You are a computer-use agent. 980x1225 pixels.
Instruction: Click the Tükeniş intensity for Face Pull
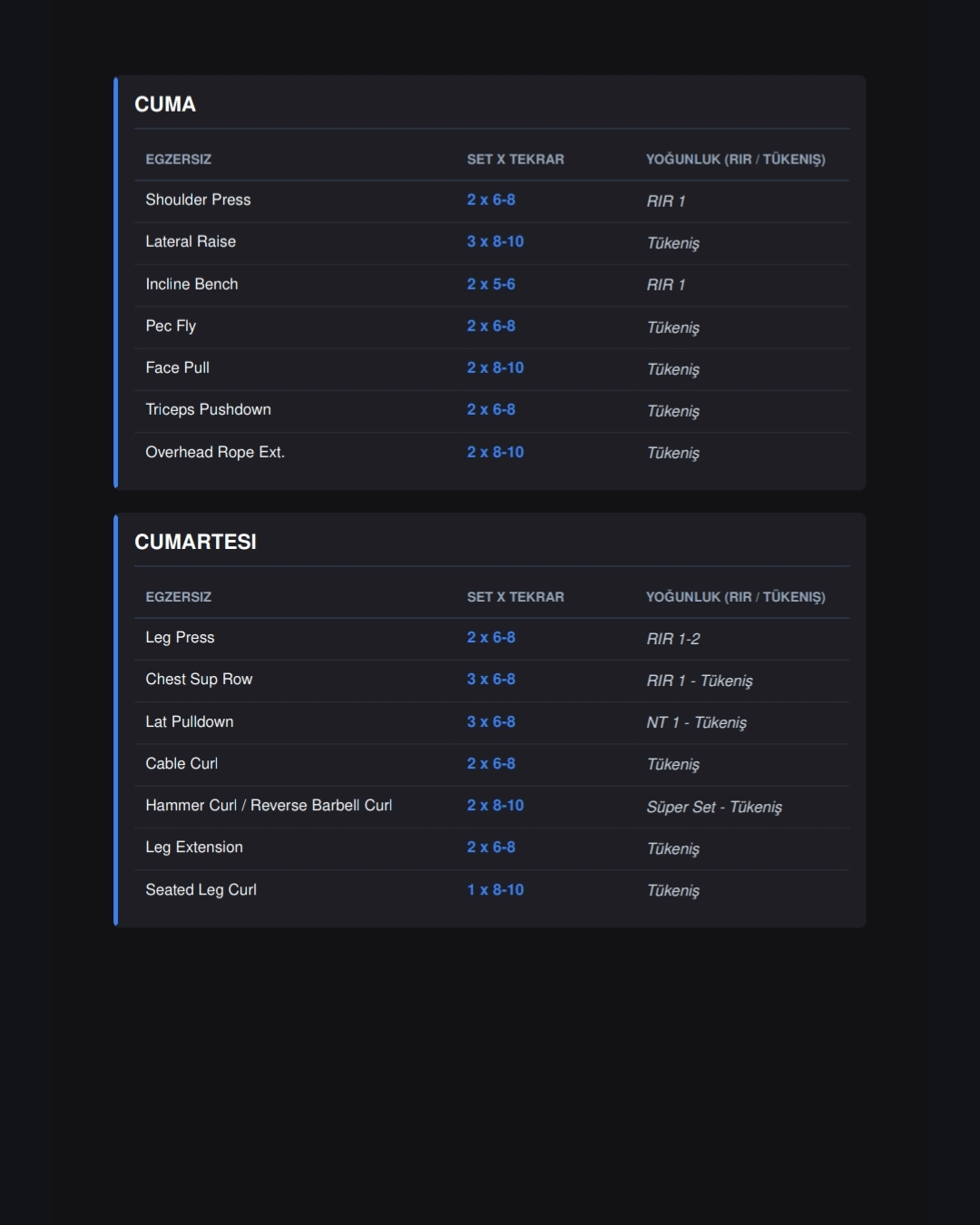673,369
